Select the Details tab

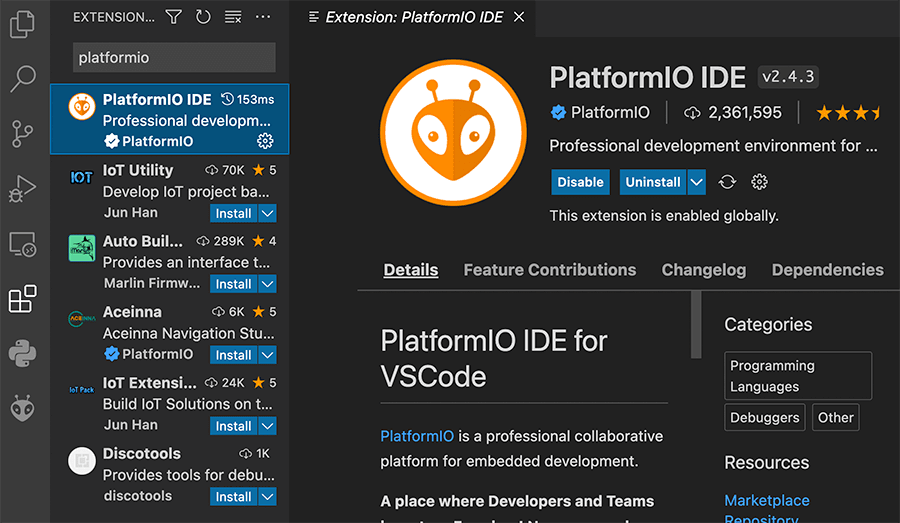(410, 270)
